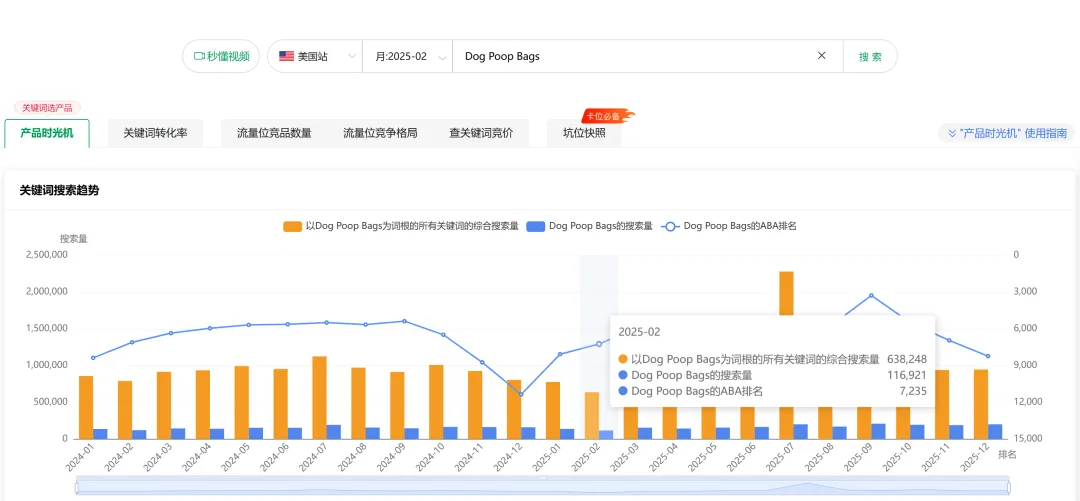The image size is (1080, 501).
Task: Click the double-chevron icon beside 使用指南
Action: point(951,133)
